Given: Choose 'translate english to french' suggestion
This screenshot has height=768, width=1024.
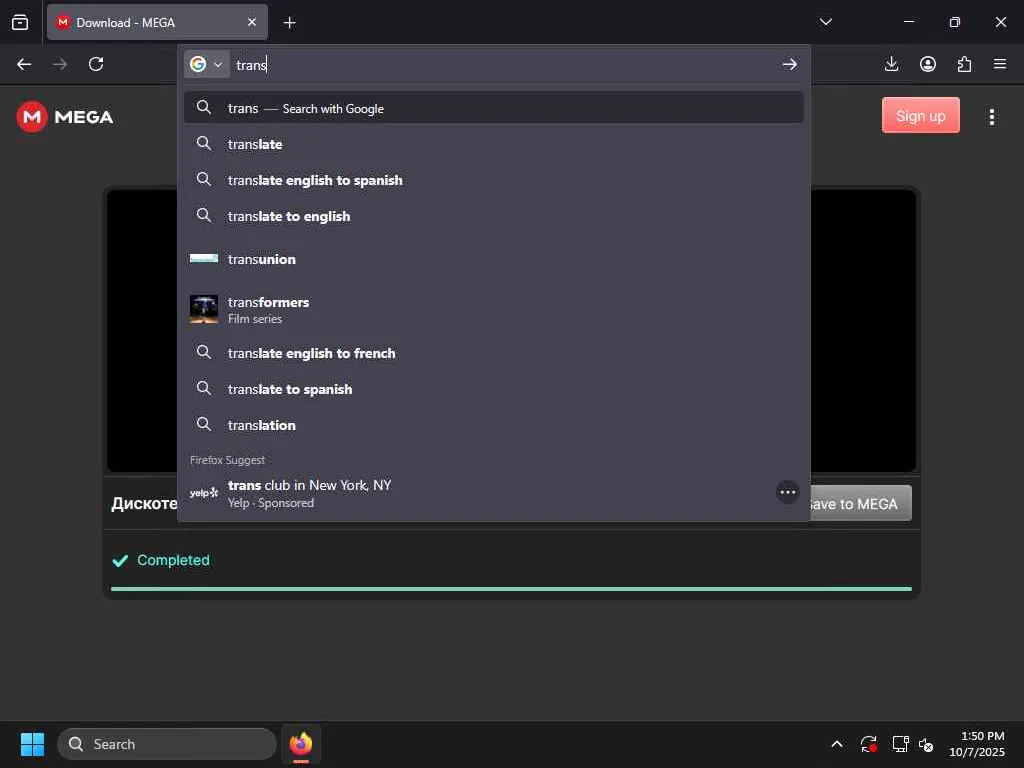Looking at the screenshot, I should [x=494, y=353].
